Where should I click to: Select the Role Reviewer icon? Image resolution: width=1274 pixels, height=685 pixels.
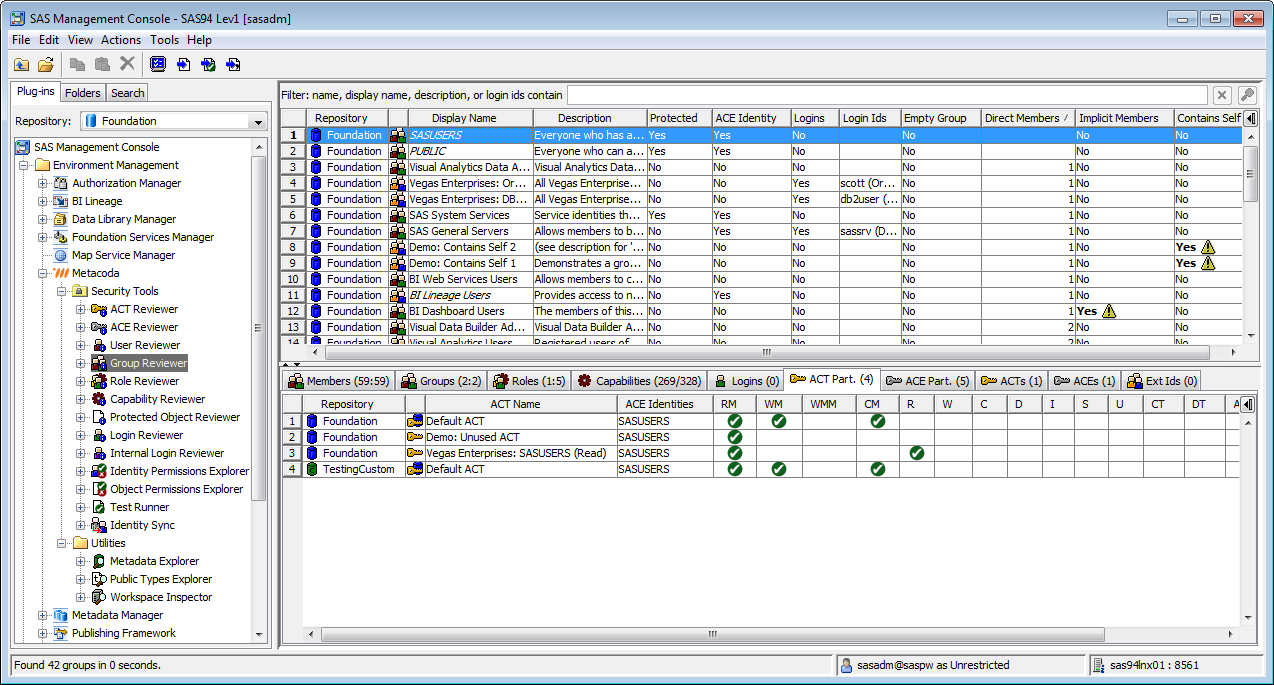[99, 381]
